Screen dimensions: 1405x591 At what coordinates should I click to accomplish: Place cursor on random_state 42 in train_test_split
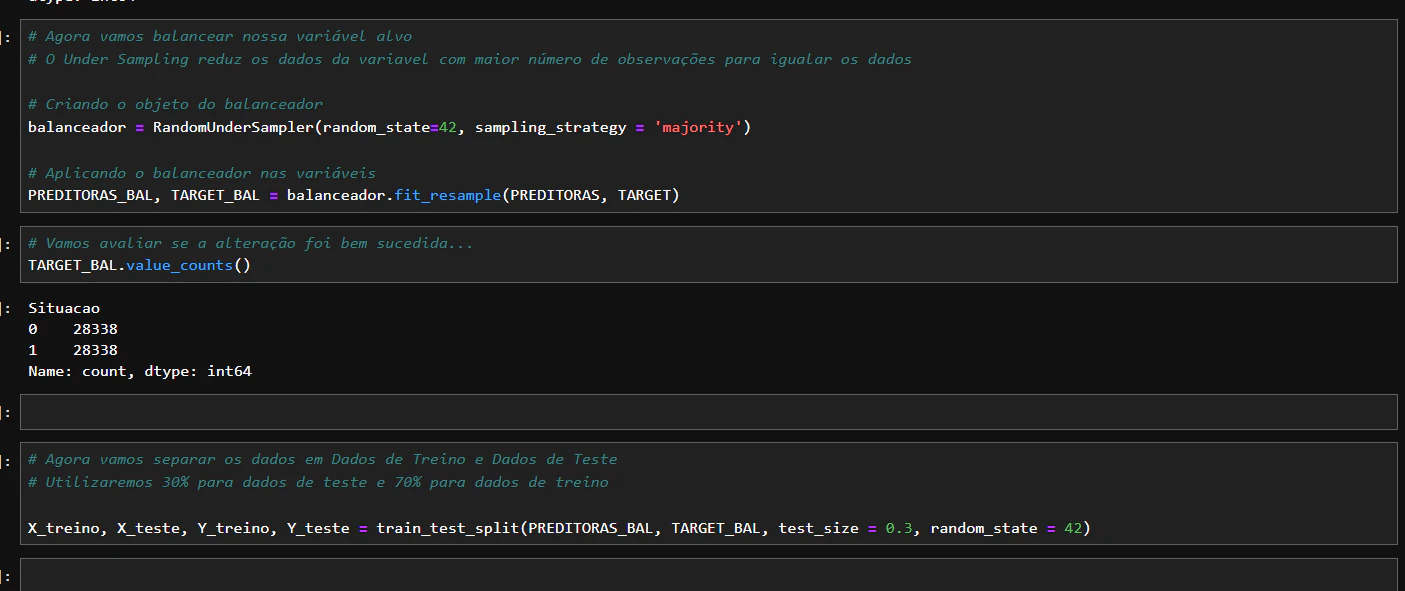[x=1073, y=528]
